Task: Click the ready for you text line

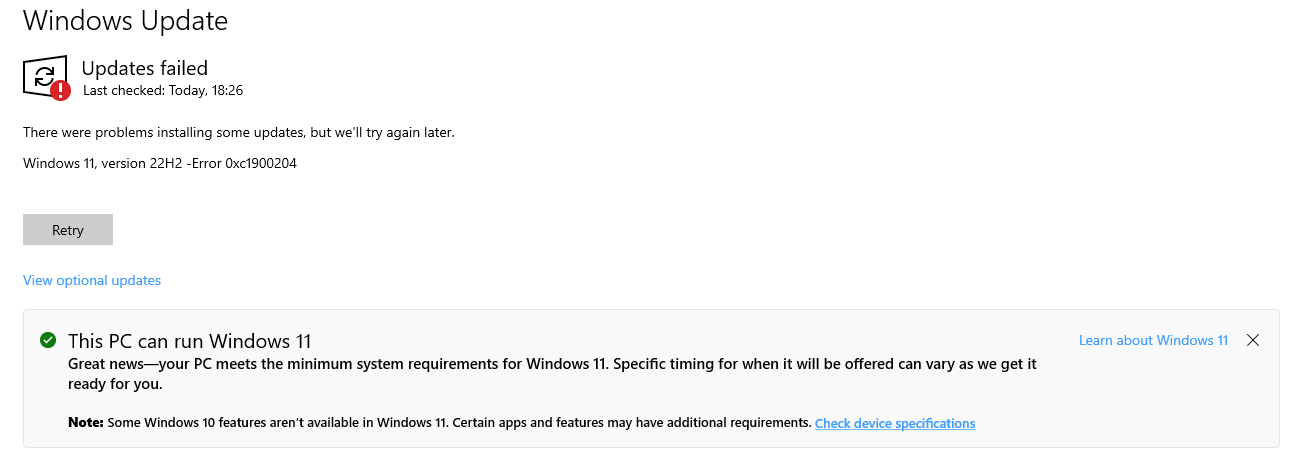Action: point(114,384)
